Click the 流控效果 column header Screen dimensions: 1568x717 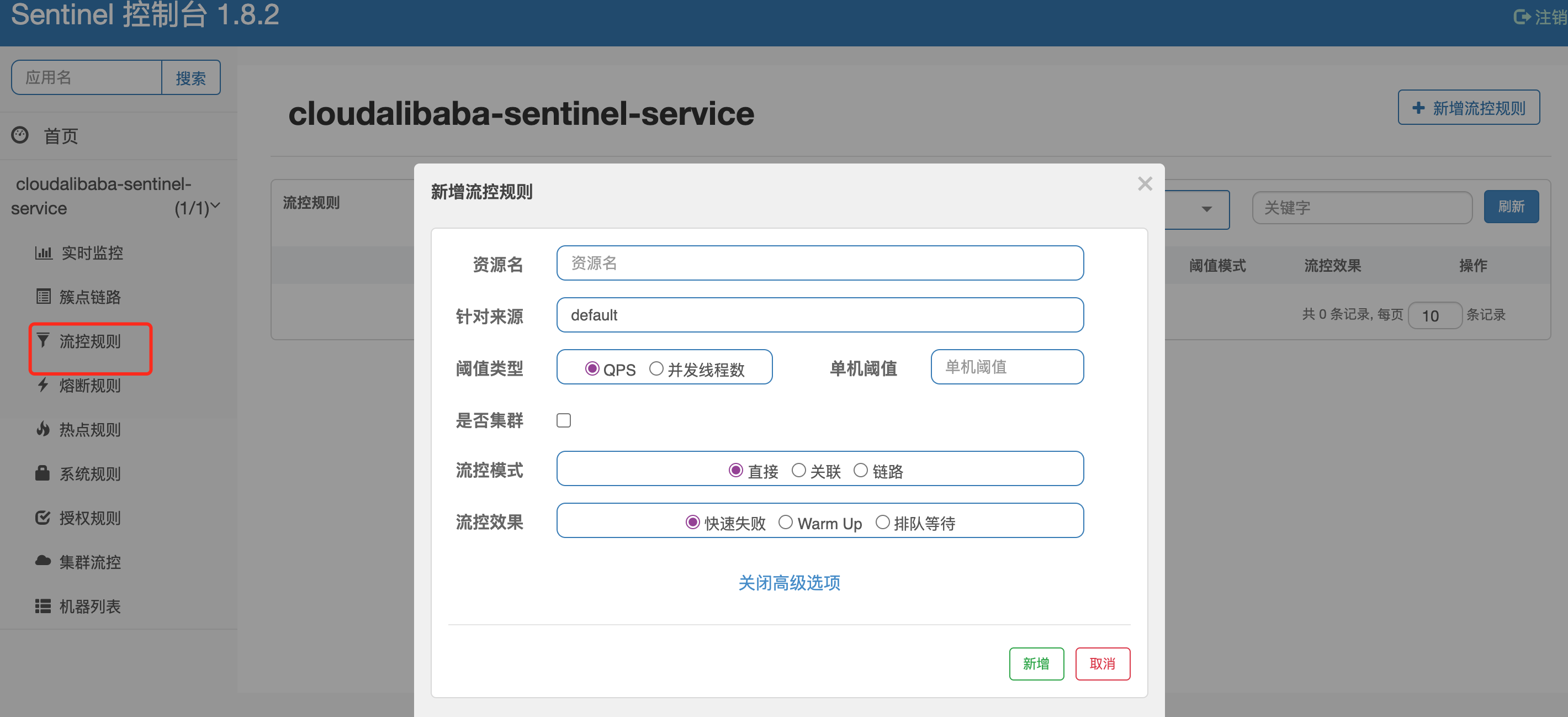(1332, 265)
